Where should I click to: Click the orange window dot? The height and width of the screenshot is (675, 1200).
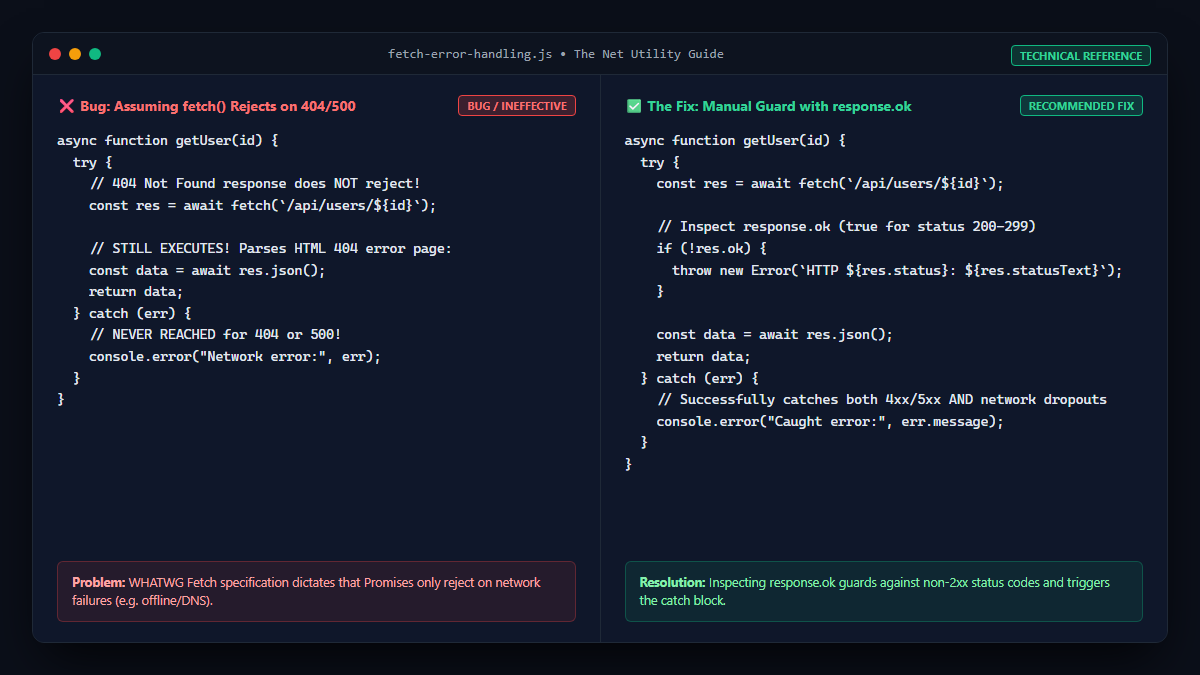tap(75, 54)
